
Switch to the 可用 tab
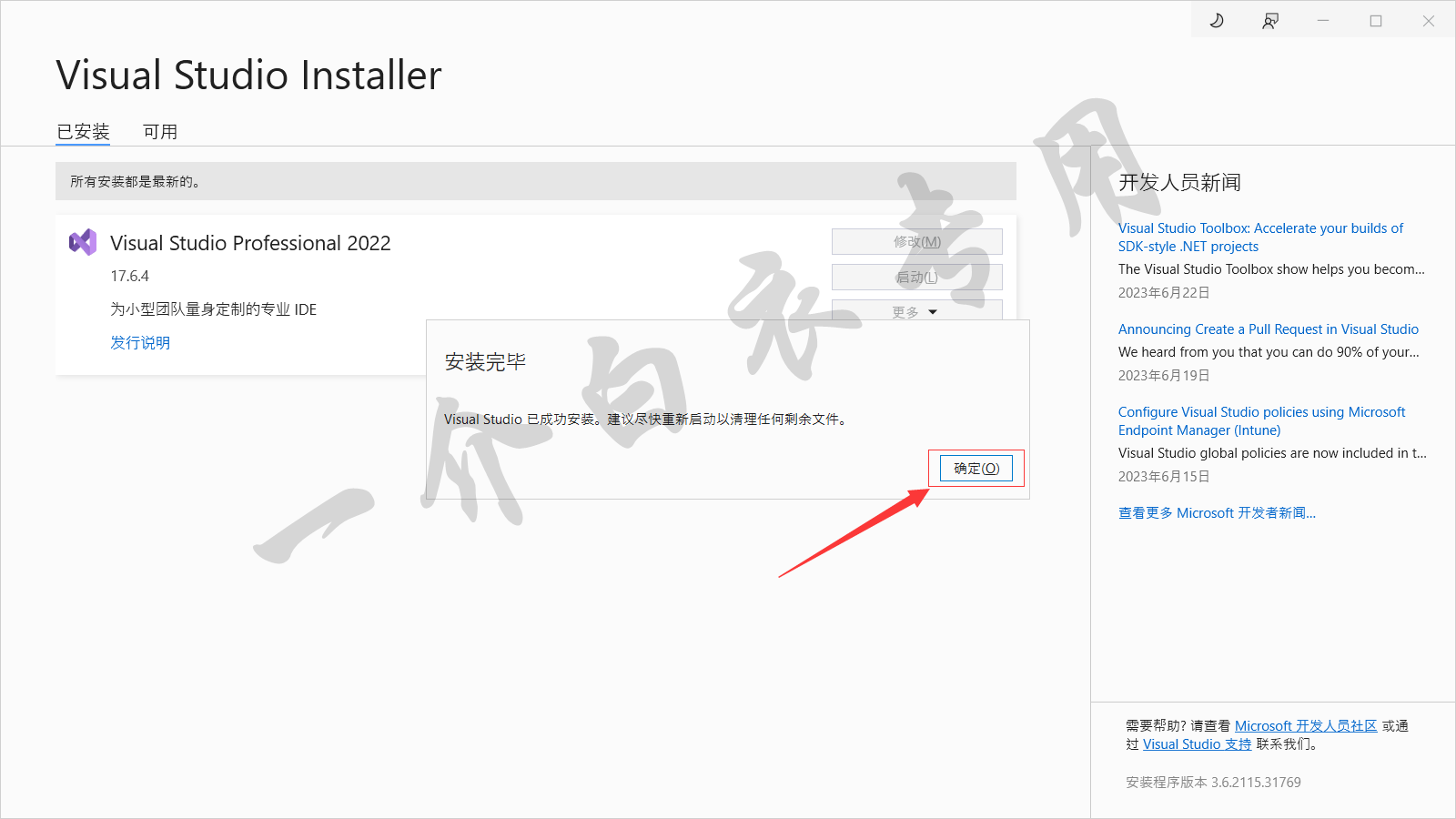click(160, 132)
